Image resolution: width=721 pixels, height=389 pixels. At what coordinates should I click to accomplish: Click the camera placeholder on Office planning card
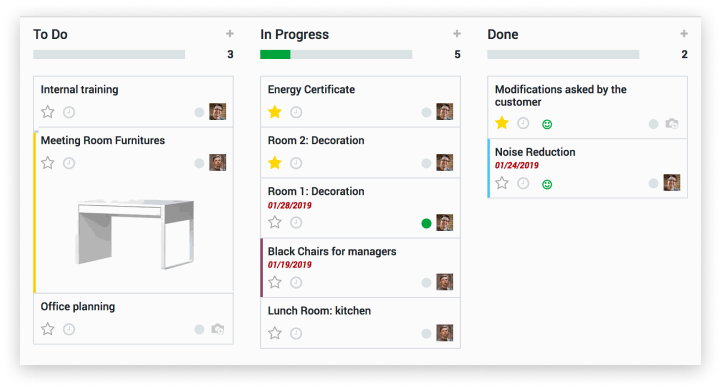217,329
